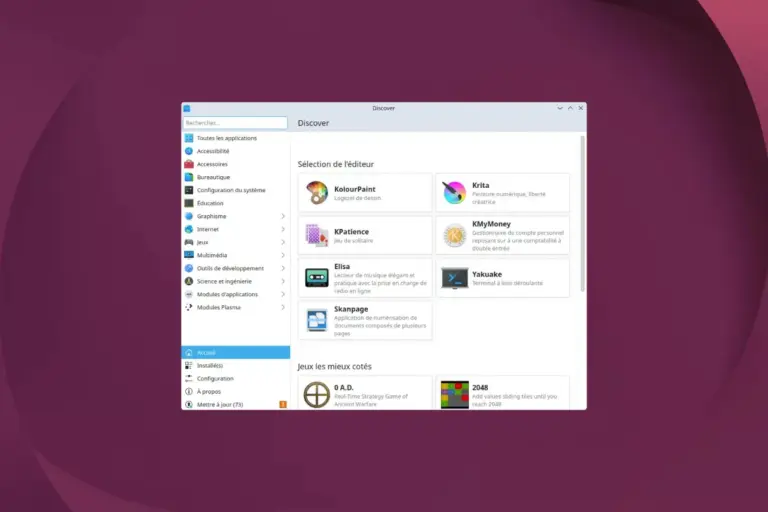Open the À propos page
Screen dimensions: 768x512
point(236,391)
